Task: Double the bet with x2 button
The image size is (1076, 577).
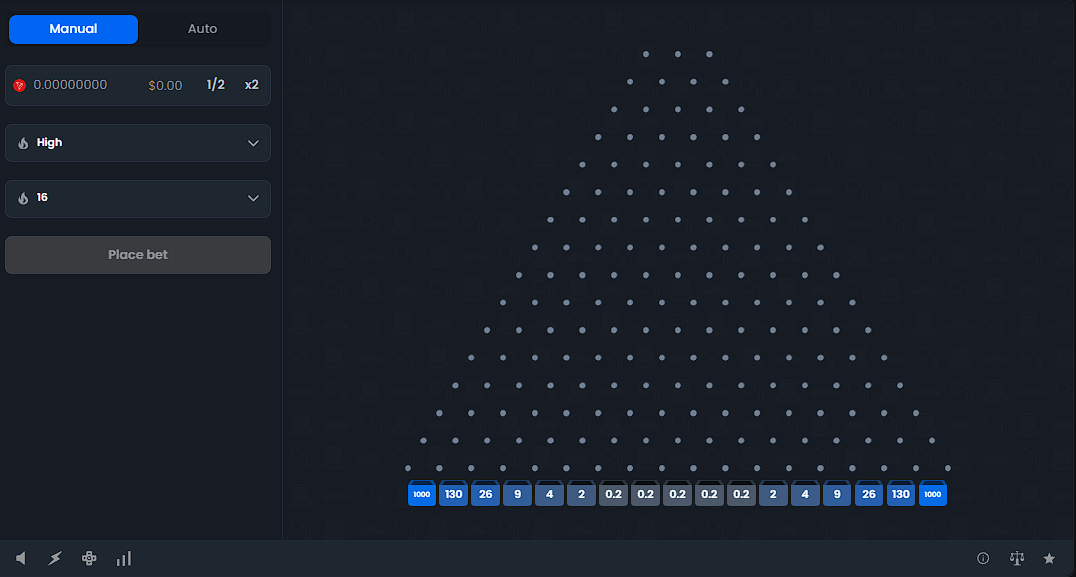Action: (252, 85)
